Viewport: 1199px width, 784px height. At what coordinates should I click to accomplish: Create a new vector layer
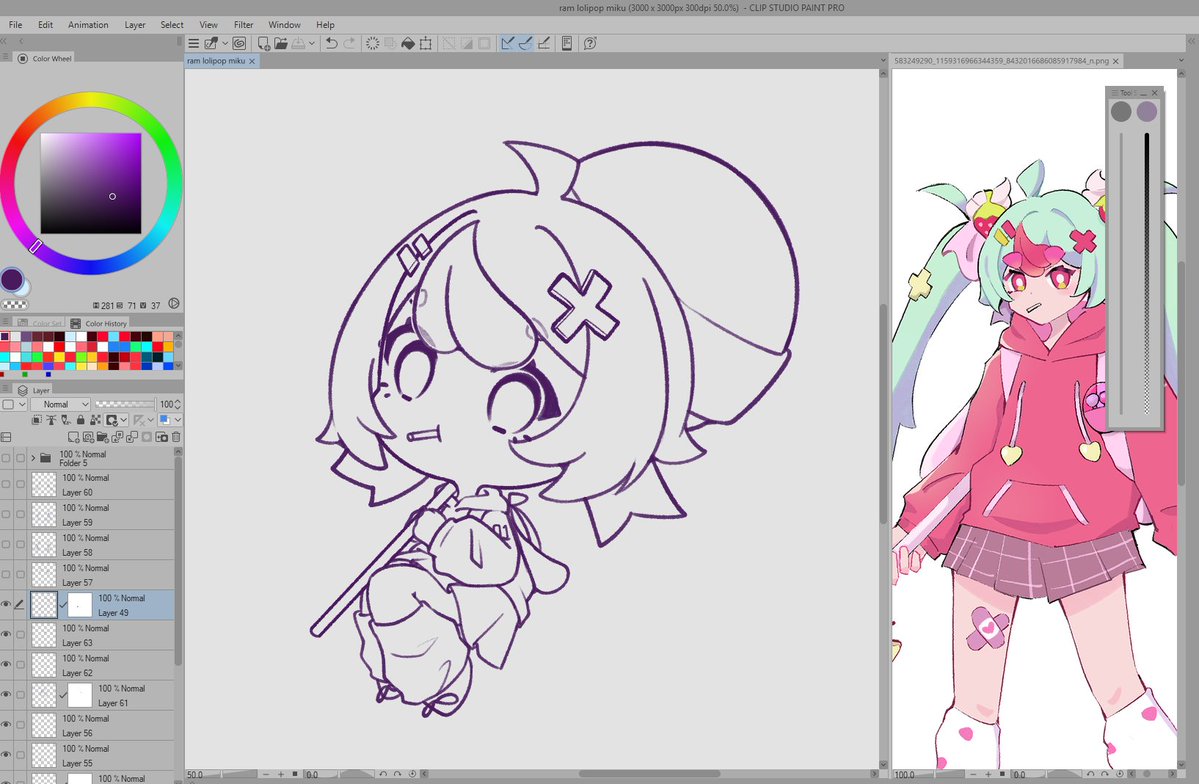[x=88, y=438]
